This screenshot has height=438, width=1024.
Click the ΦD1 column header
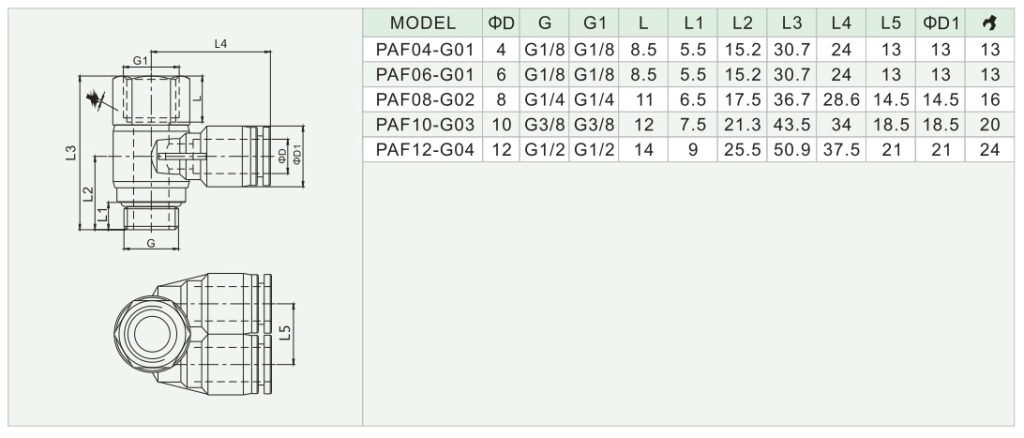pos(940,23)
